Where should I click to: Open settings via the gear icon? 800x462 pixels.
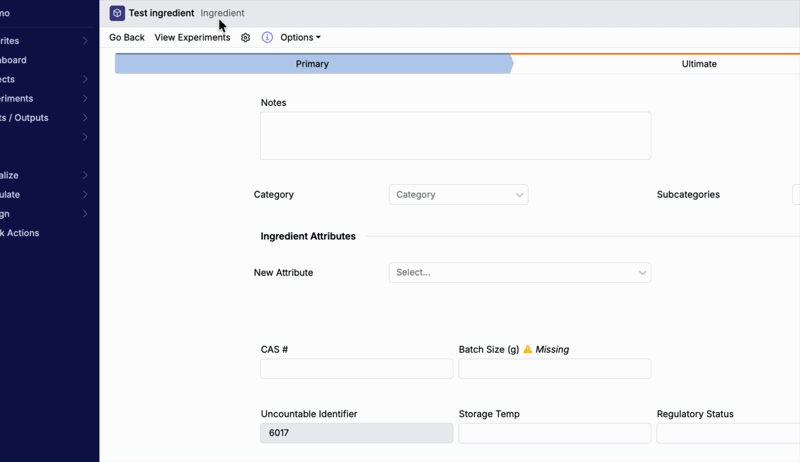[x=246, y=38]
